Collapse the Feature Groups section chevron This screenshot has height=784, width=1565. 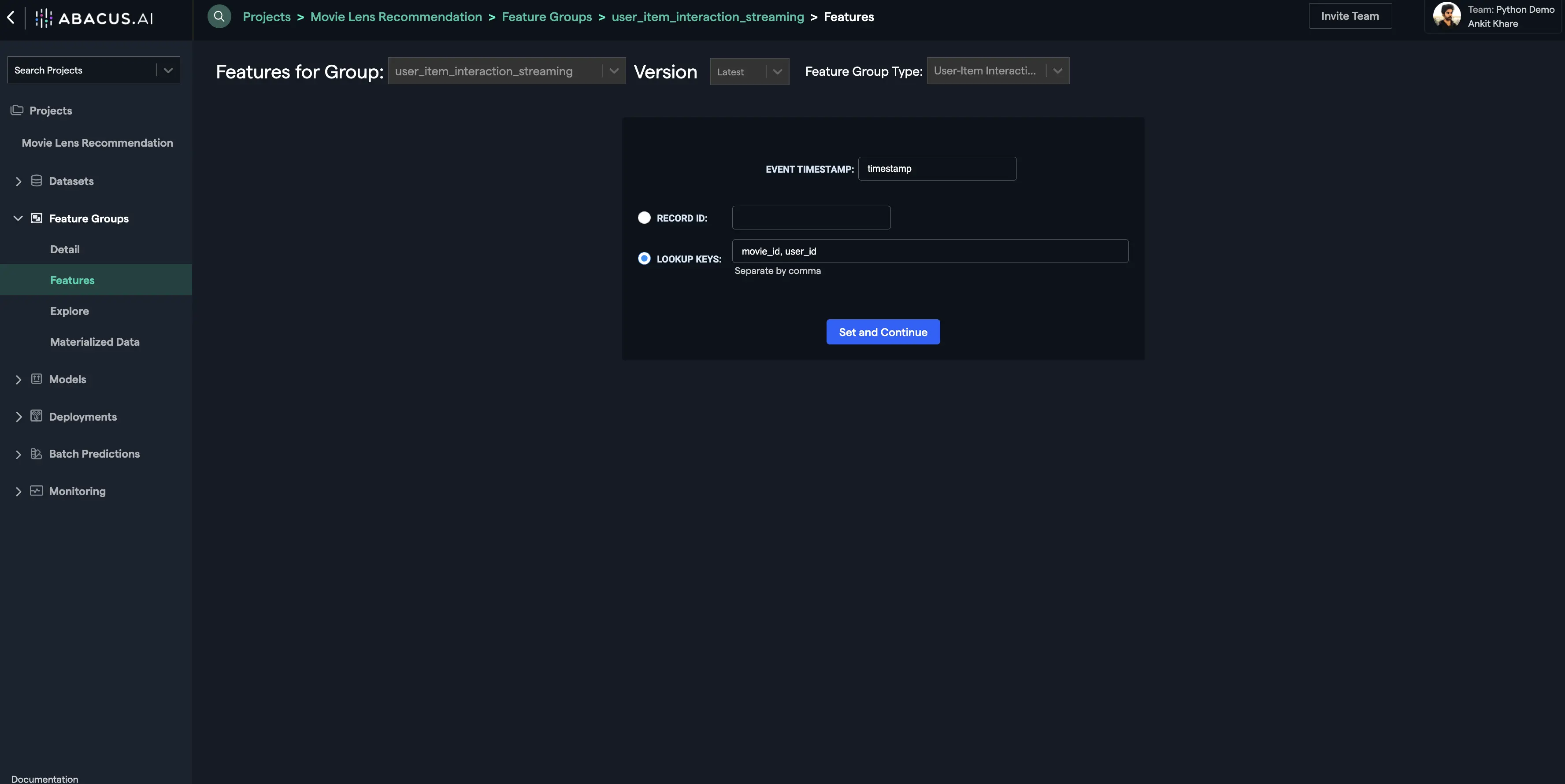pos(18,218)
